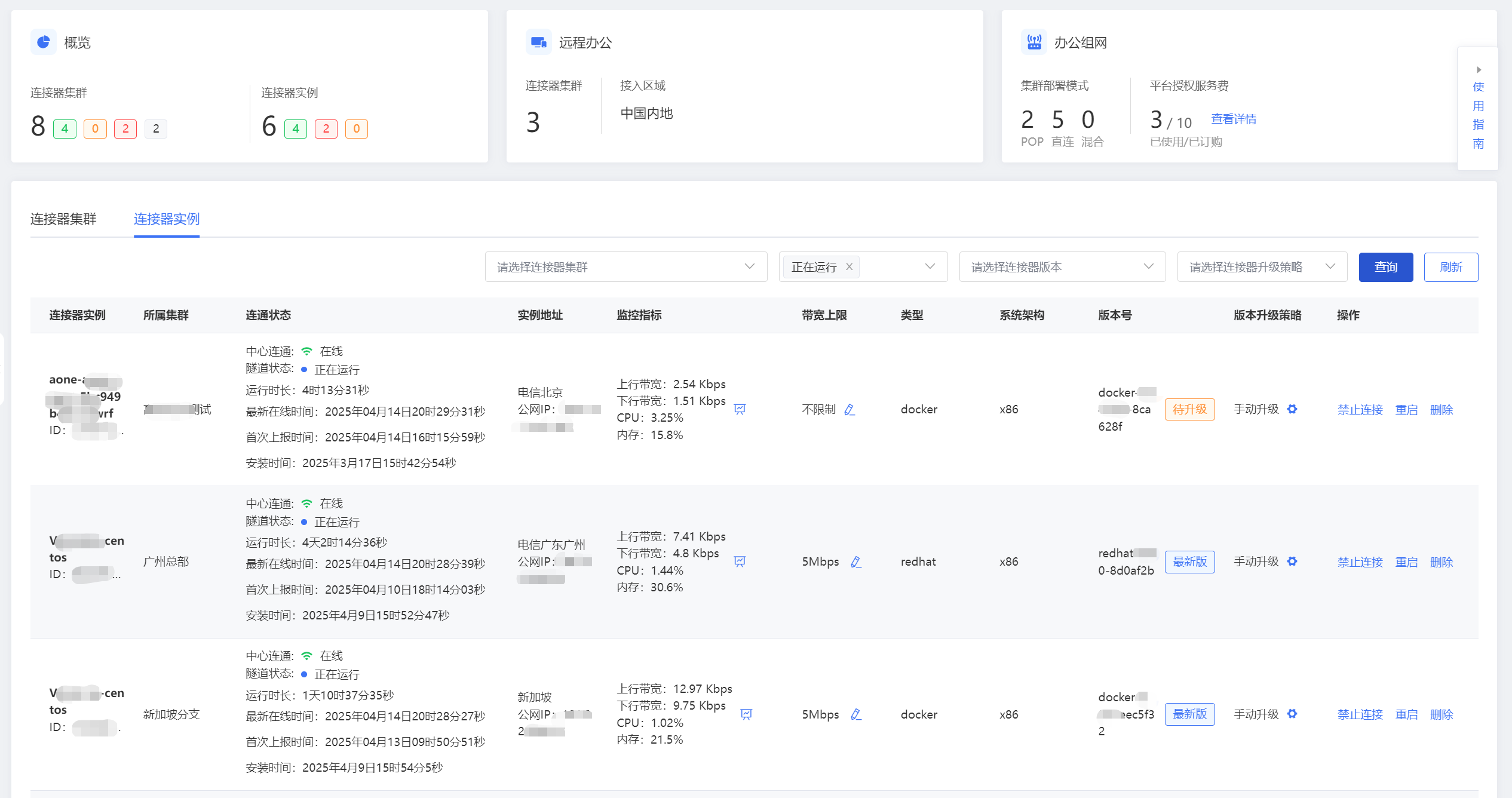Click 重启 in the 新加坡分支 row

1406,714
